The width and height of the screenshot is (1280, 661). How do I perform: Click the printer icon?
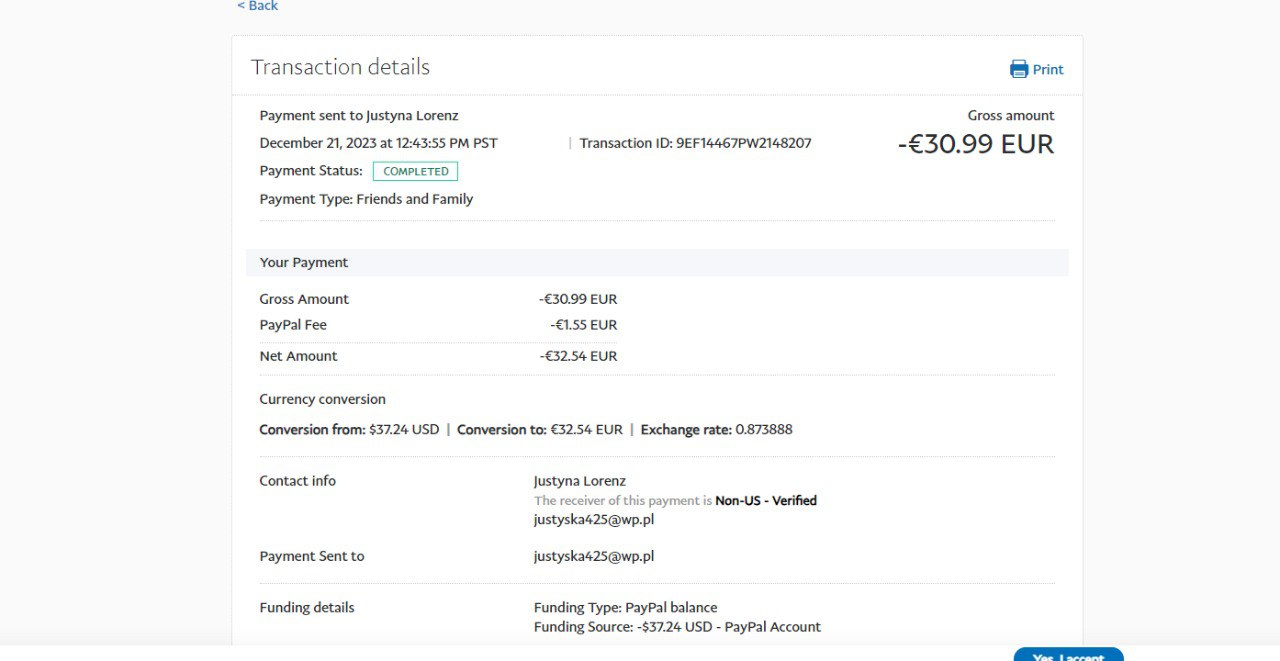point(1019,69)
